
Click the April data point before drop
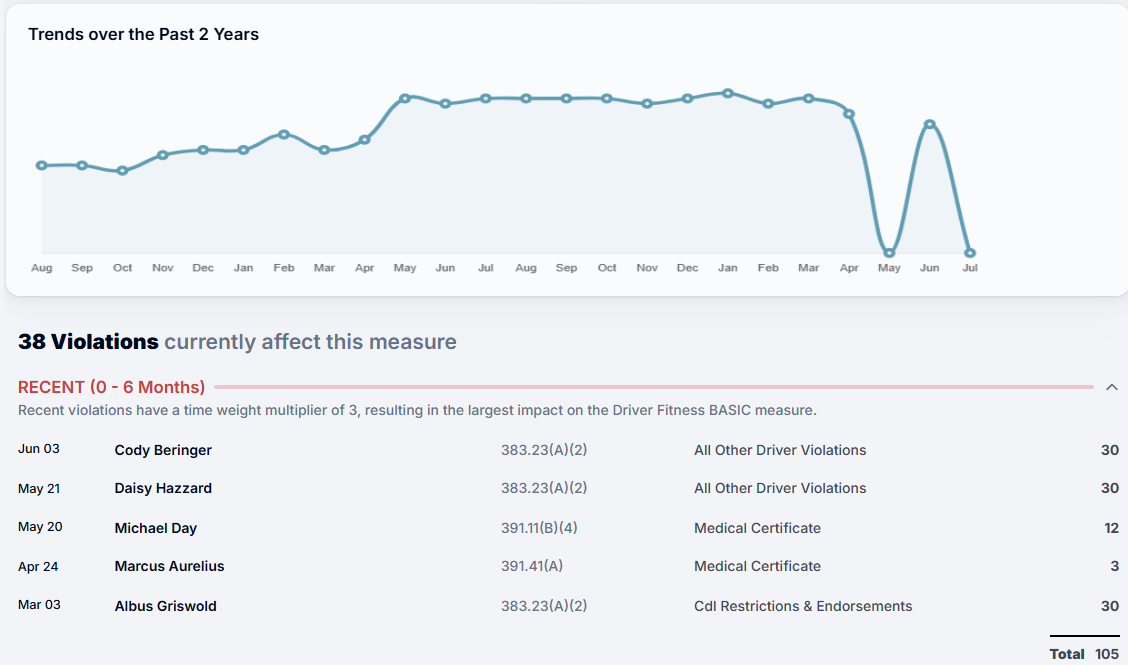(x=849, y=114)
